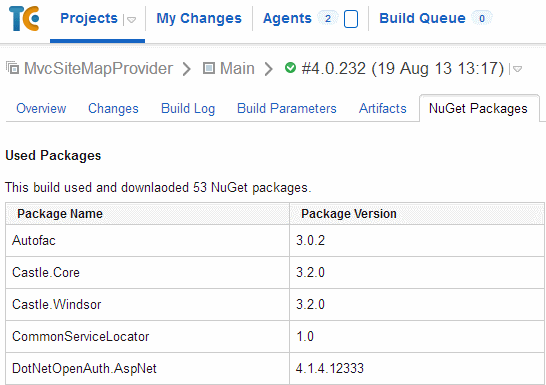Click the Used Packages heading
Viewport: 546px width, 385px height.
click(x=53, y=156)
